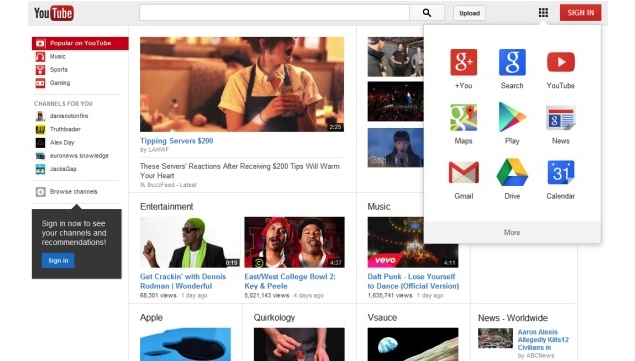
Task: Open Daft Punk Lose Yourself to Dance link
Action: [413, 281]
